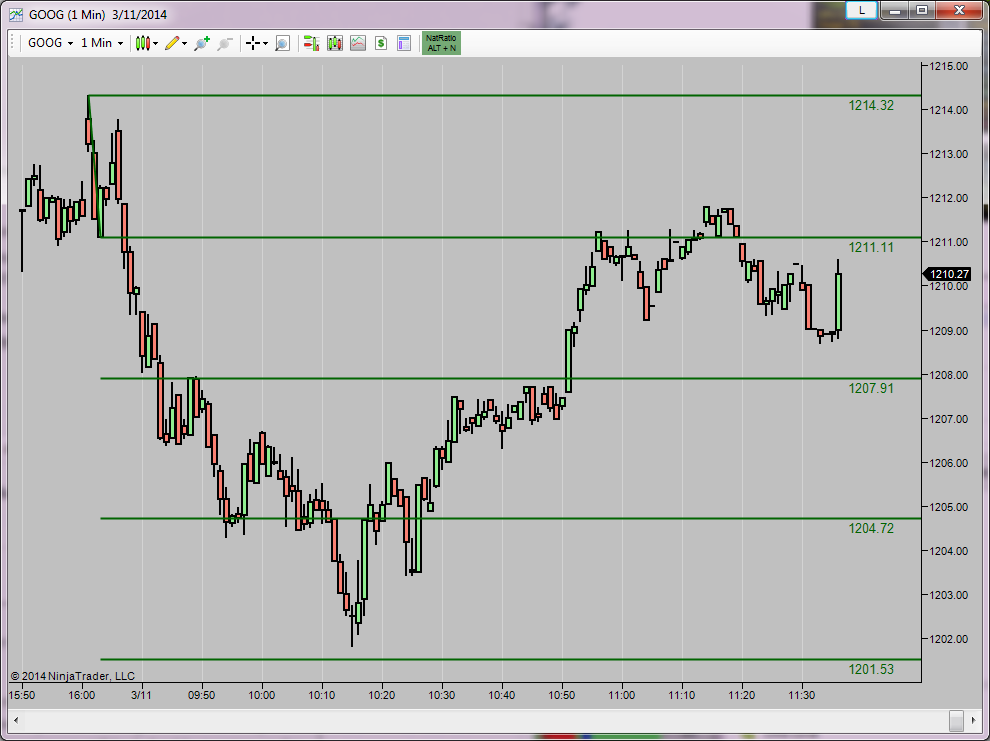990x741 pixels.
Task: Click the NatRatio ALT + N button
Action: click(441, 43)
